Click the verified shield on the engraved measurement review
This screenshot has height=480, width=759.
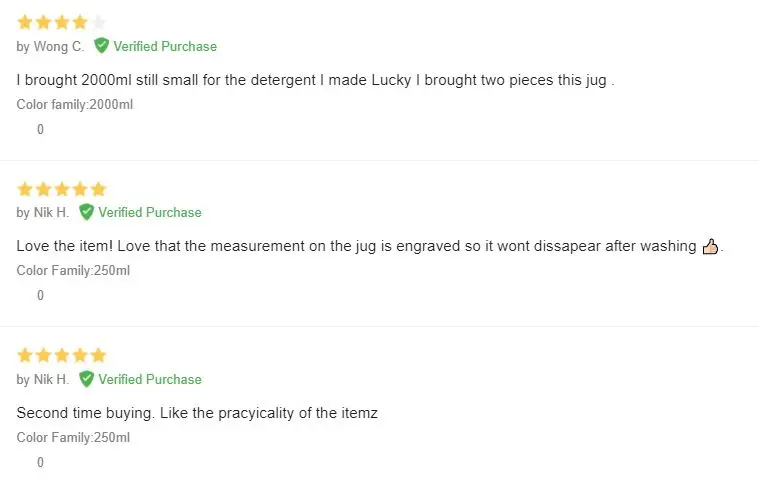[86, 212]
